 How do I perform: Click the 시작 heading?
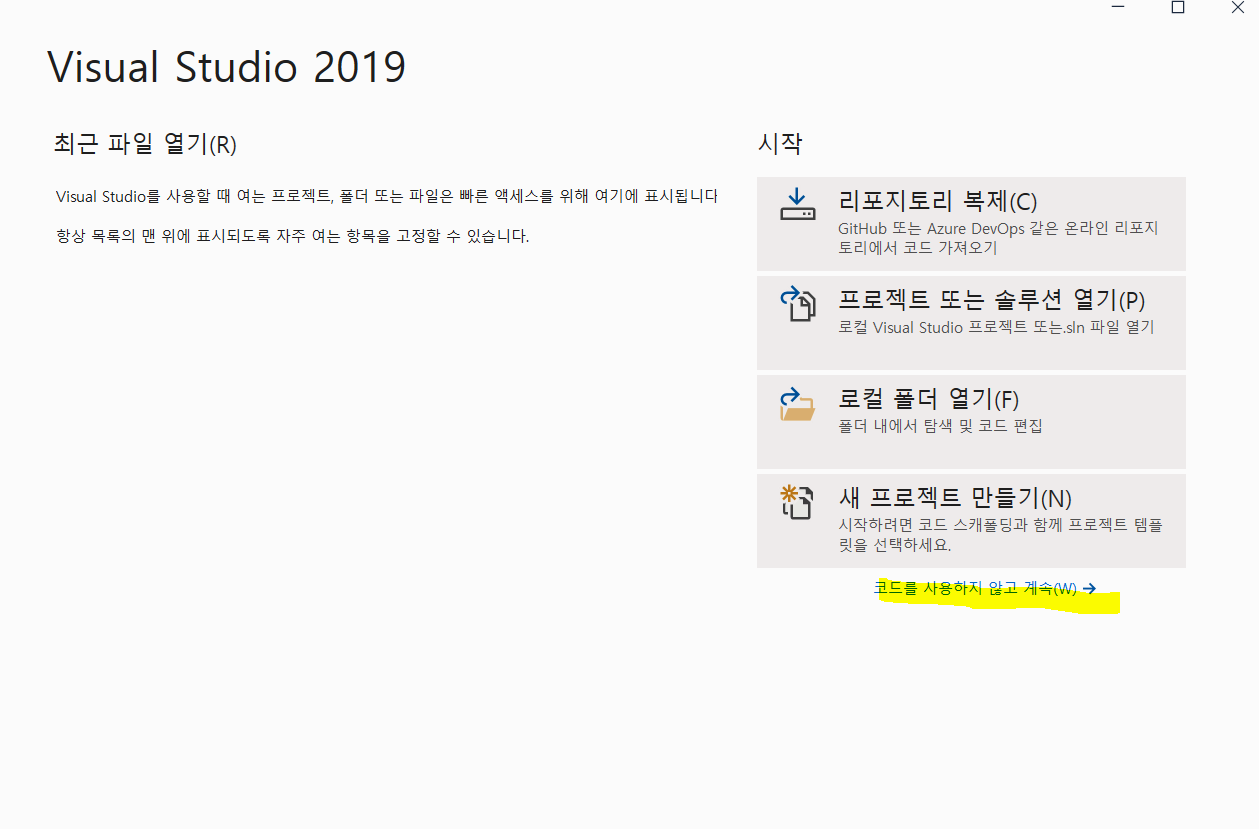780,144
